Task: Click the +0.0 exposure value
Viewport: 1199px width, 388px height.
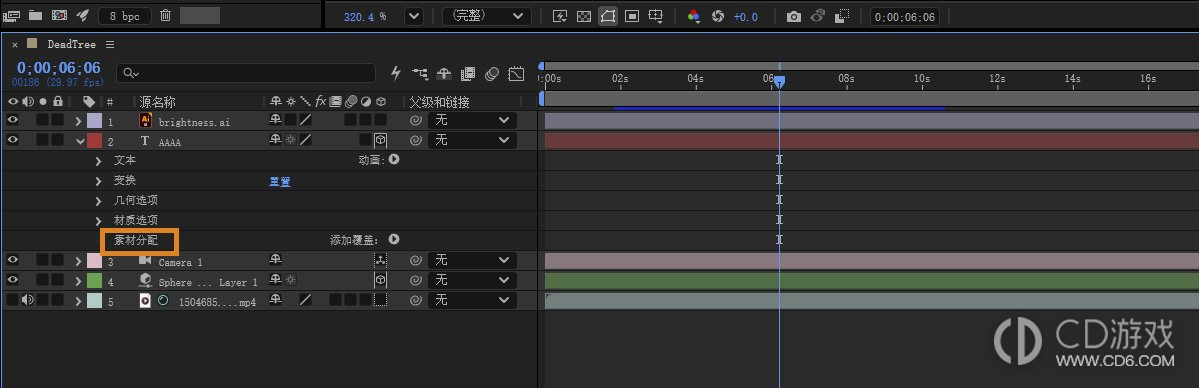Action: tap(746, 17)
